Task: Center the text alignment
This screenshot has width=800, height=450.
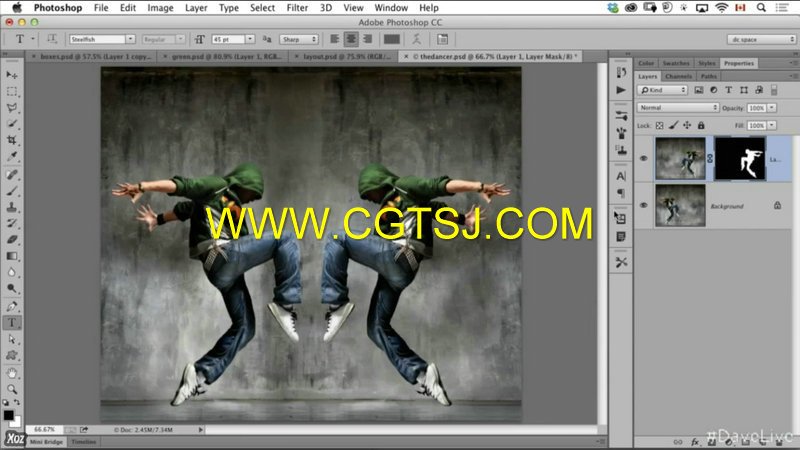Action: [351, 39]
